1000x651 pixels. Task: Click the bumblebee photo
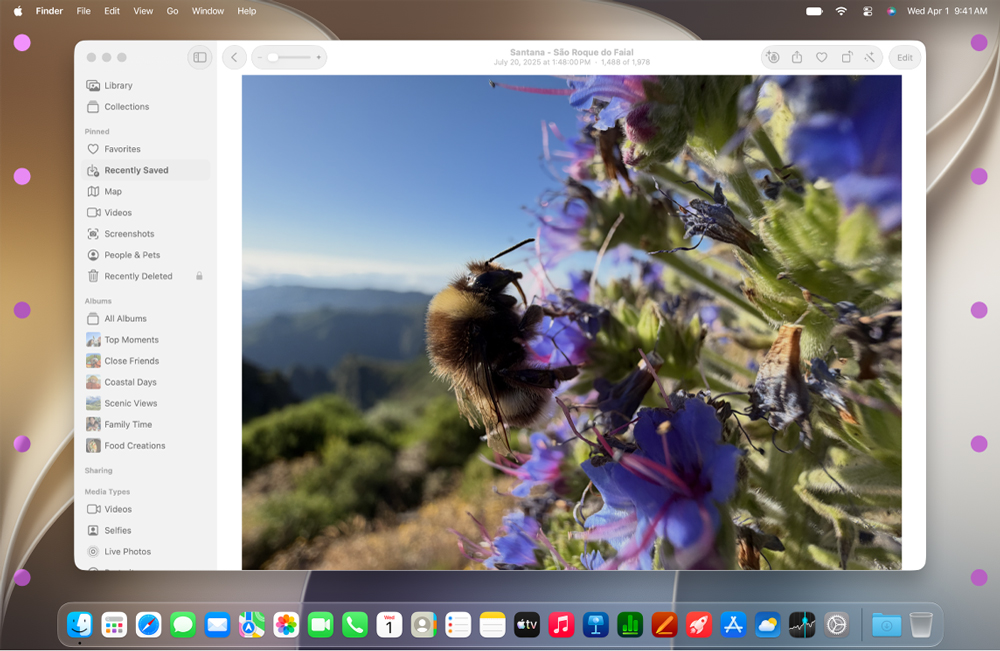571,323
